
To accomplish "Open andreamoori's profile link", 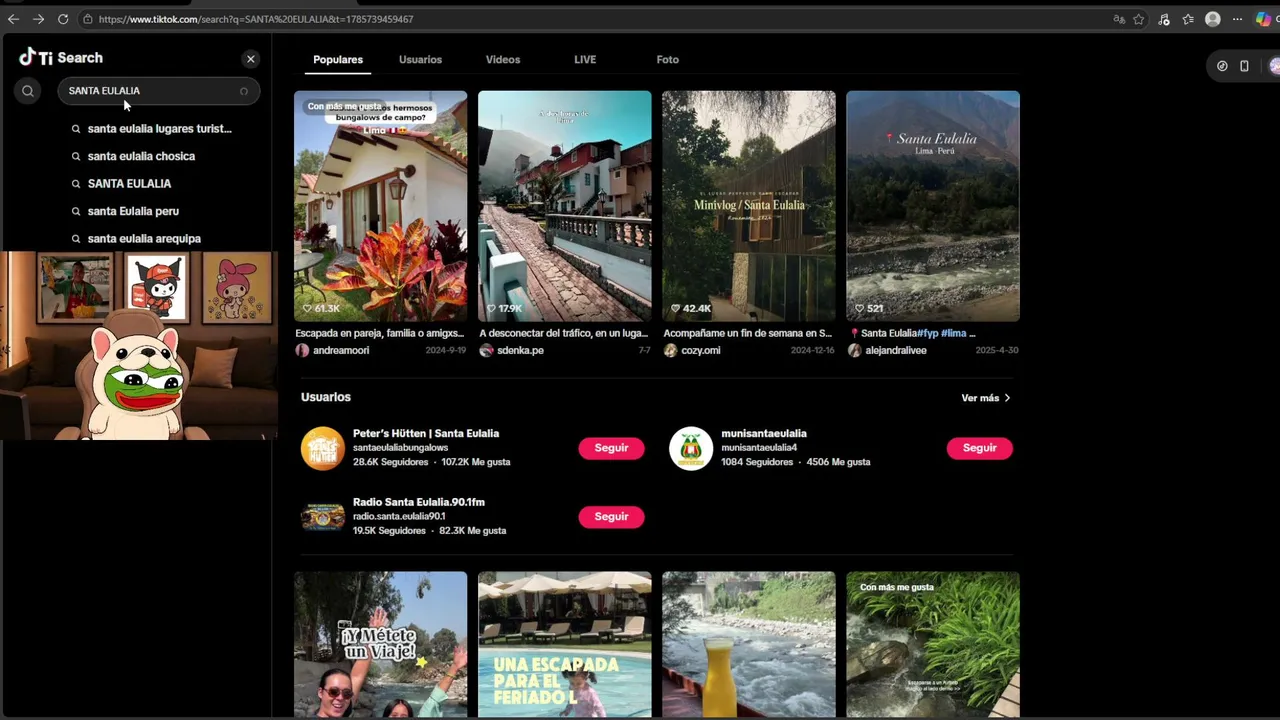I will (341, 351).
